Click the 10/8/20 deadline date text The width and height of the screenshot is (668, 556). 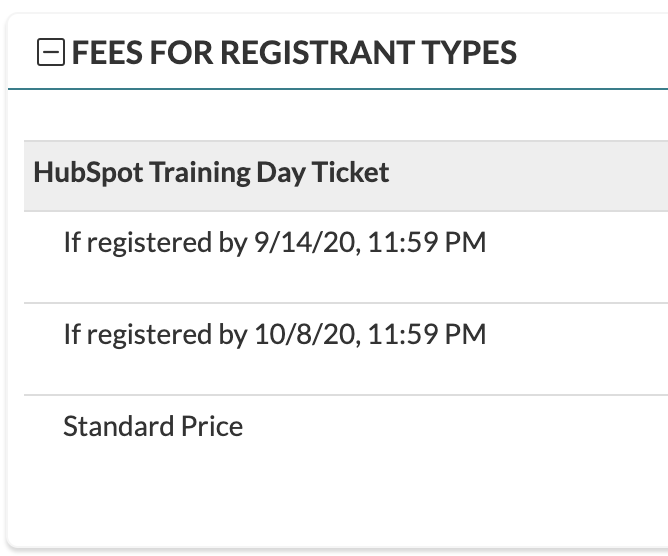(x=305, y=334)
